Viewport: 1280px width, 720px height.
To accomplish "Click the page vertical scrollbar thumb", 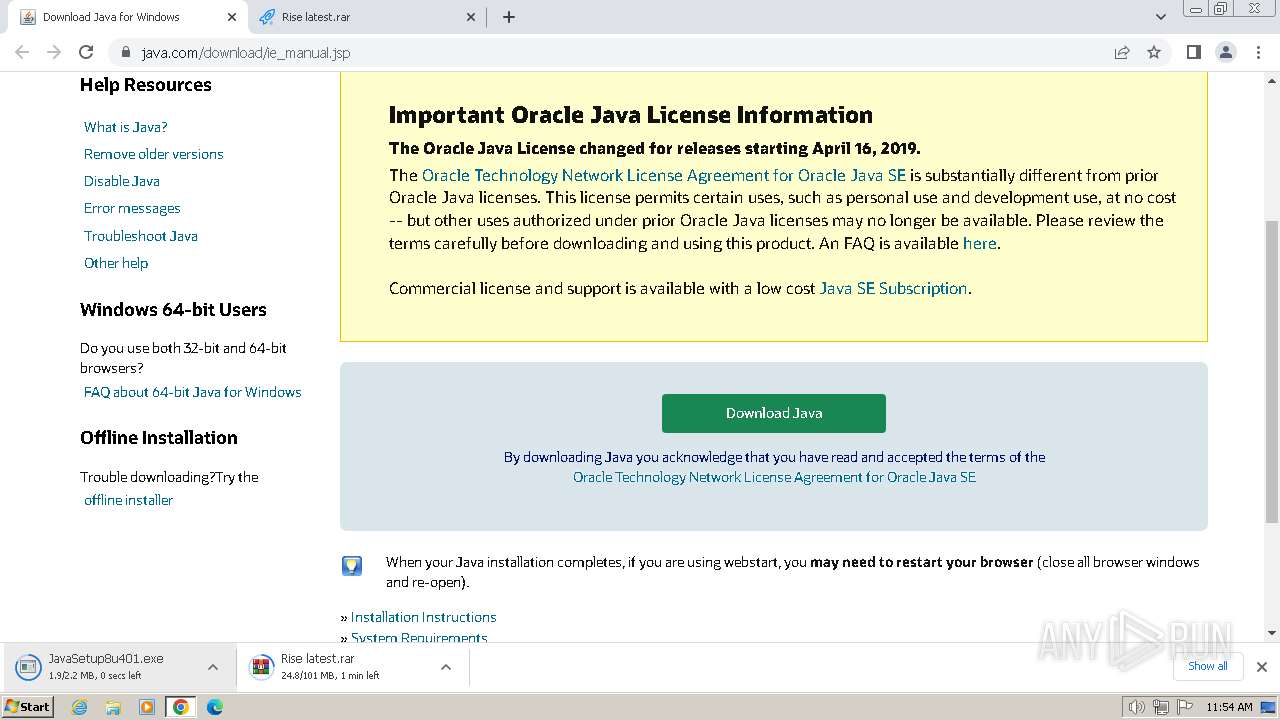I will pyautogui.click(x=1272, y=370).
